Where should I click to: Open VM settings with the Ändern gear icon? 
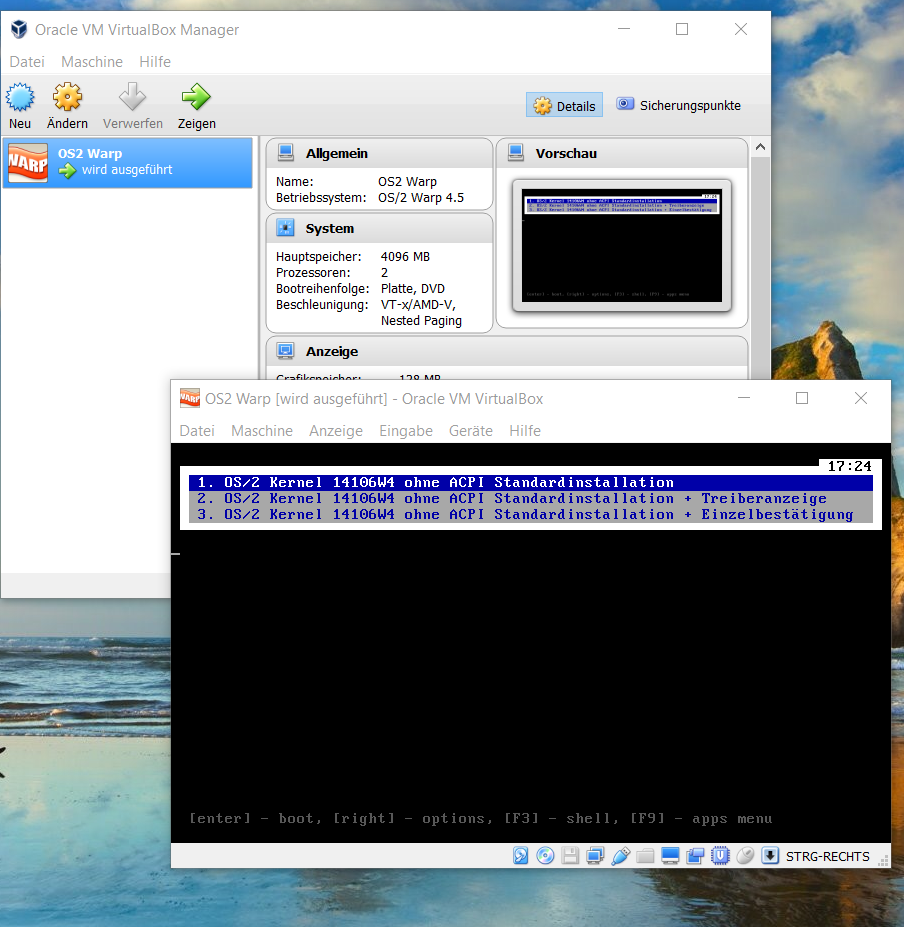pyautogui.click(x=67, y=98)
